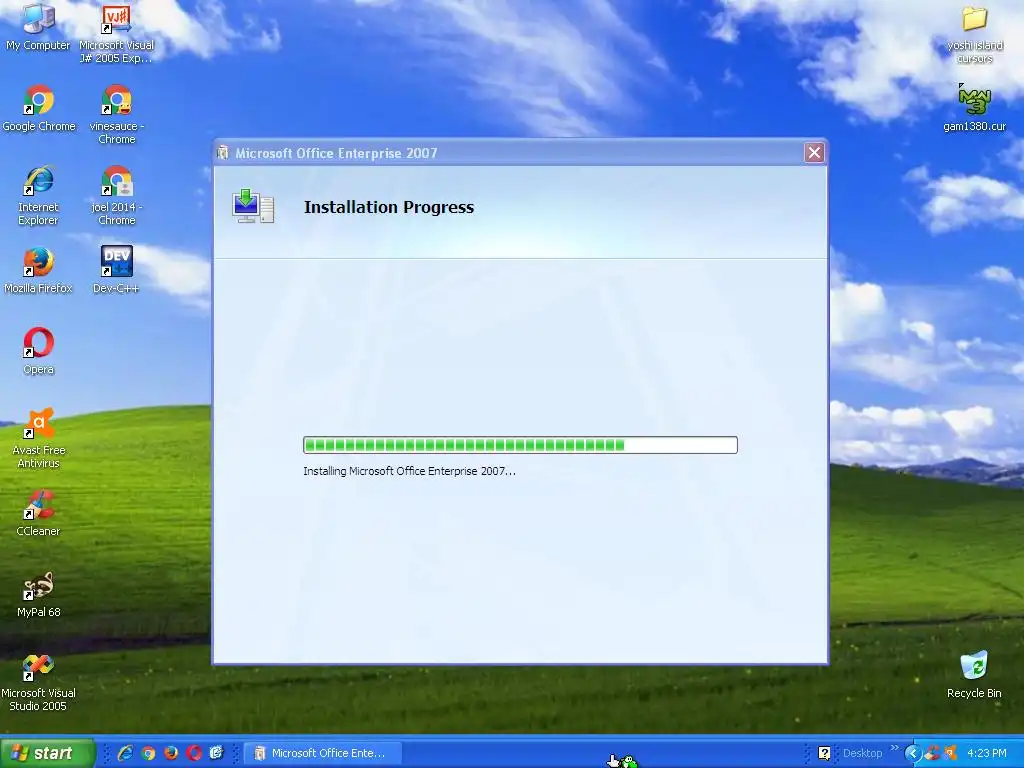Screen dimensions: 1024x768
Task: Click the last Quick Launch icon after Opera
Action: (217, 753)
